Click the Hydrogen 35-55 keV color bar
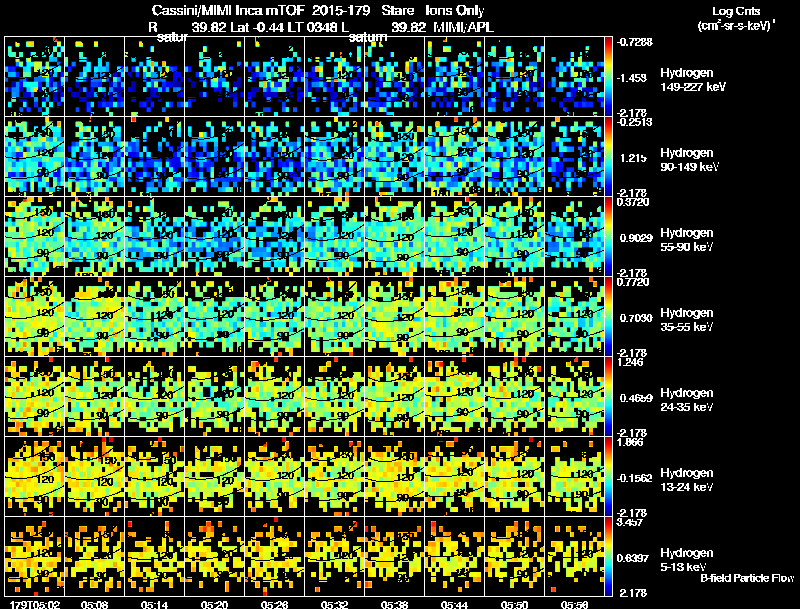The width and height of the screenshot is (800, 609). click(x=608, y=317)
